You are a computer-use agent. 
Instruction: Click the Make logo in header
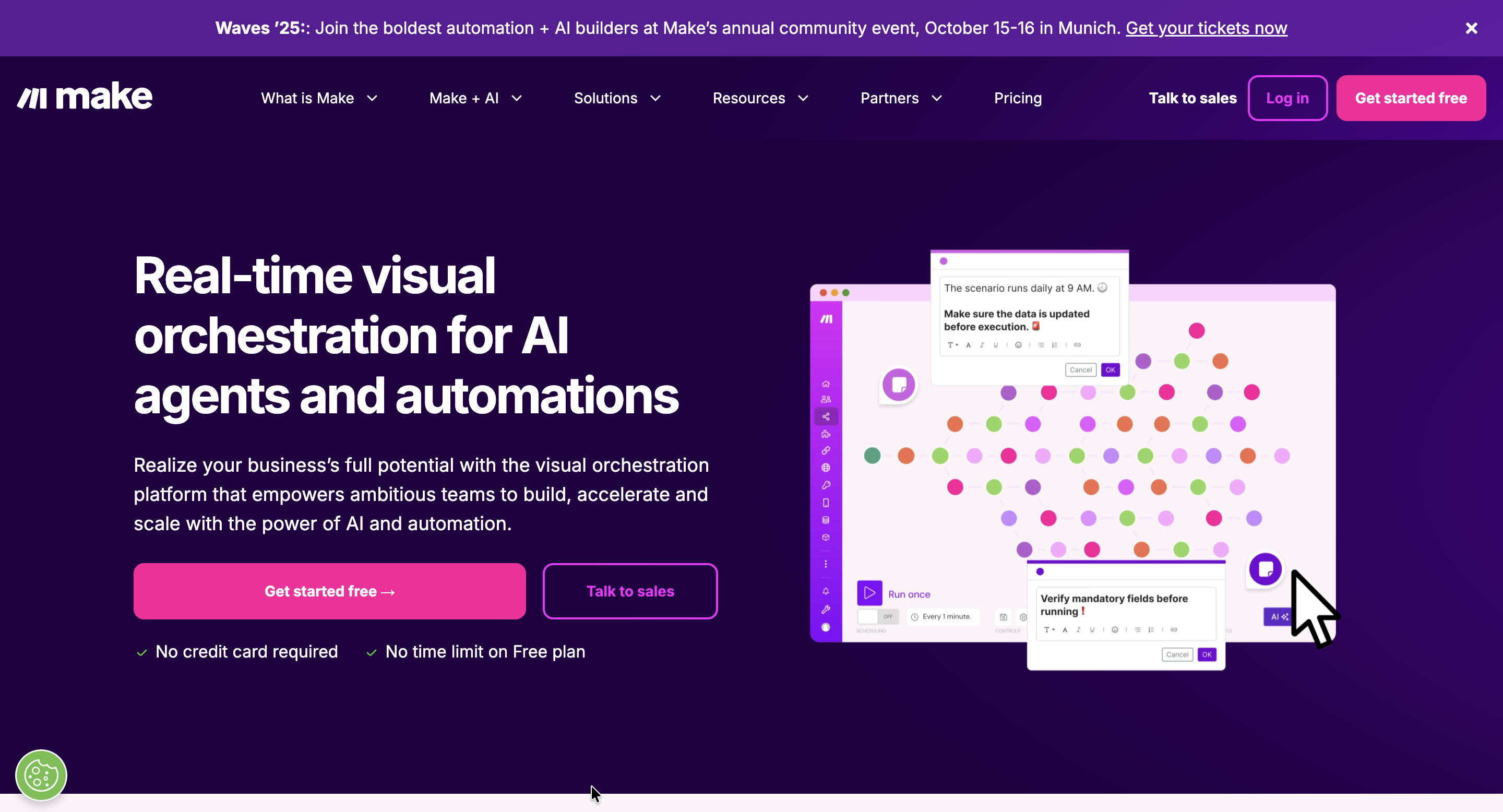coord(85,97)
